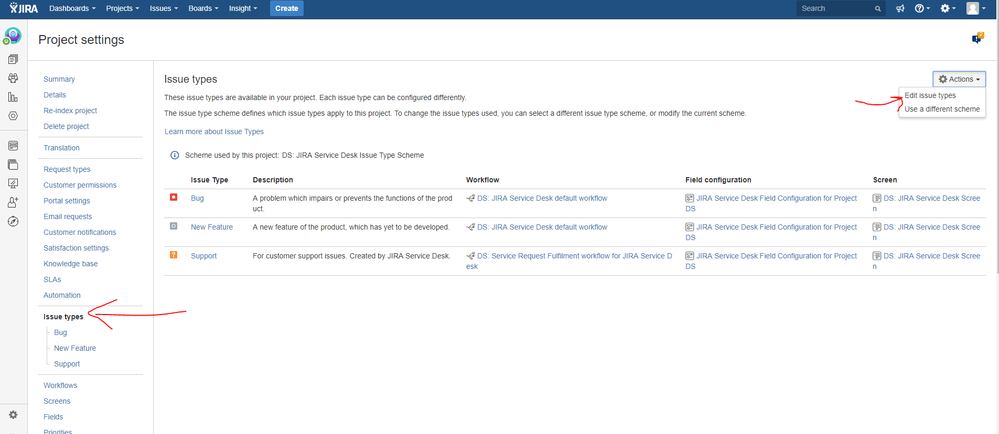Open the Projects dropdown menu
This screenshot has height=434, width=999.
pyautogui.click(x=122, y=8)
